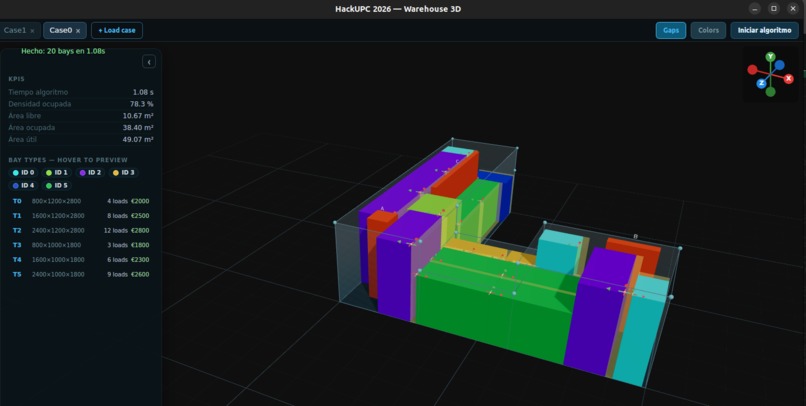Select the ID 1 lime bay type chip
This screenshot has height=406, width=806.
pos(57,173)
